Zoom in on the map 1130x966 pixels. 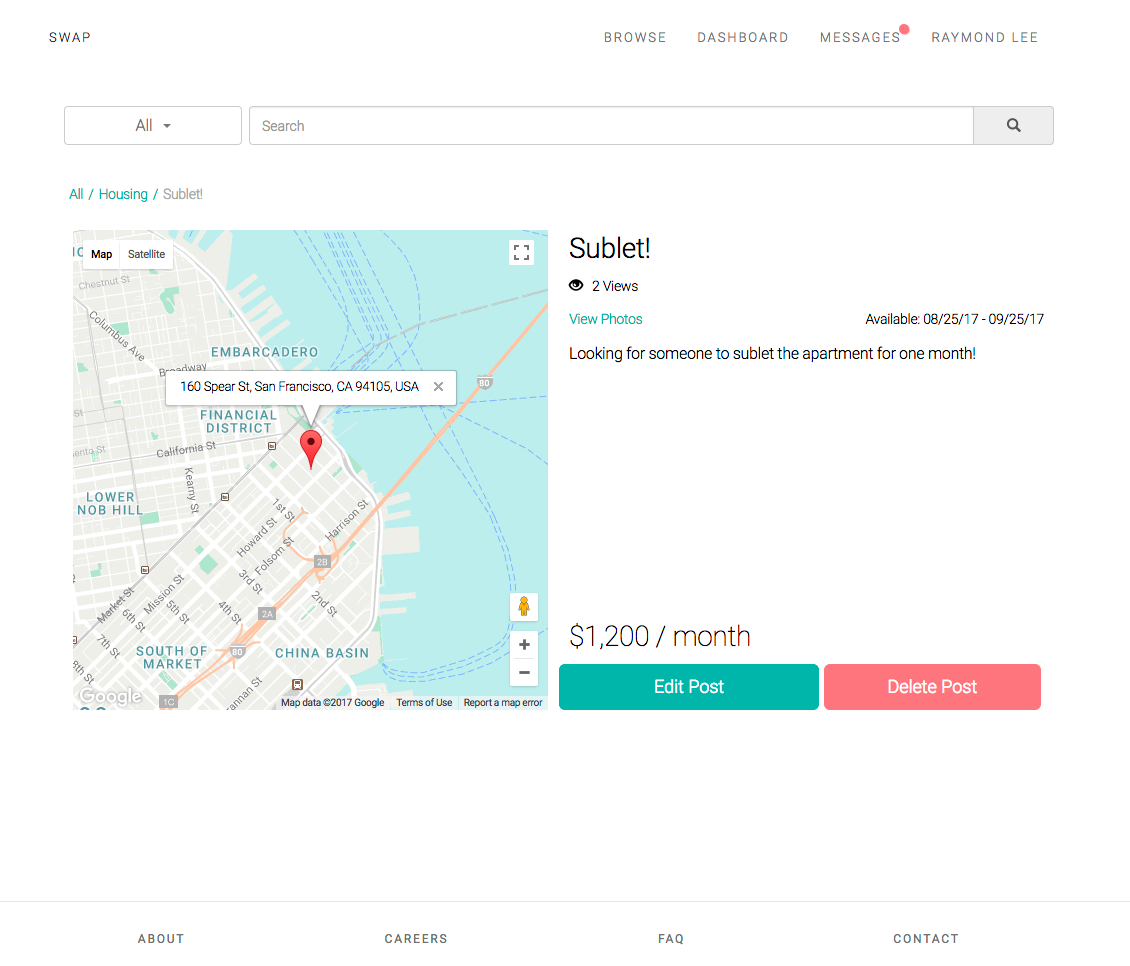coord(525,644)
